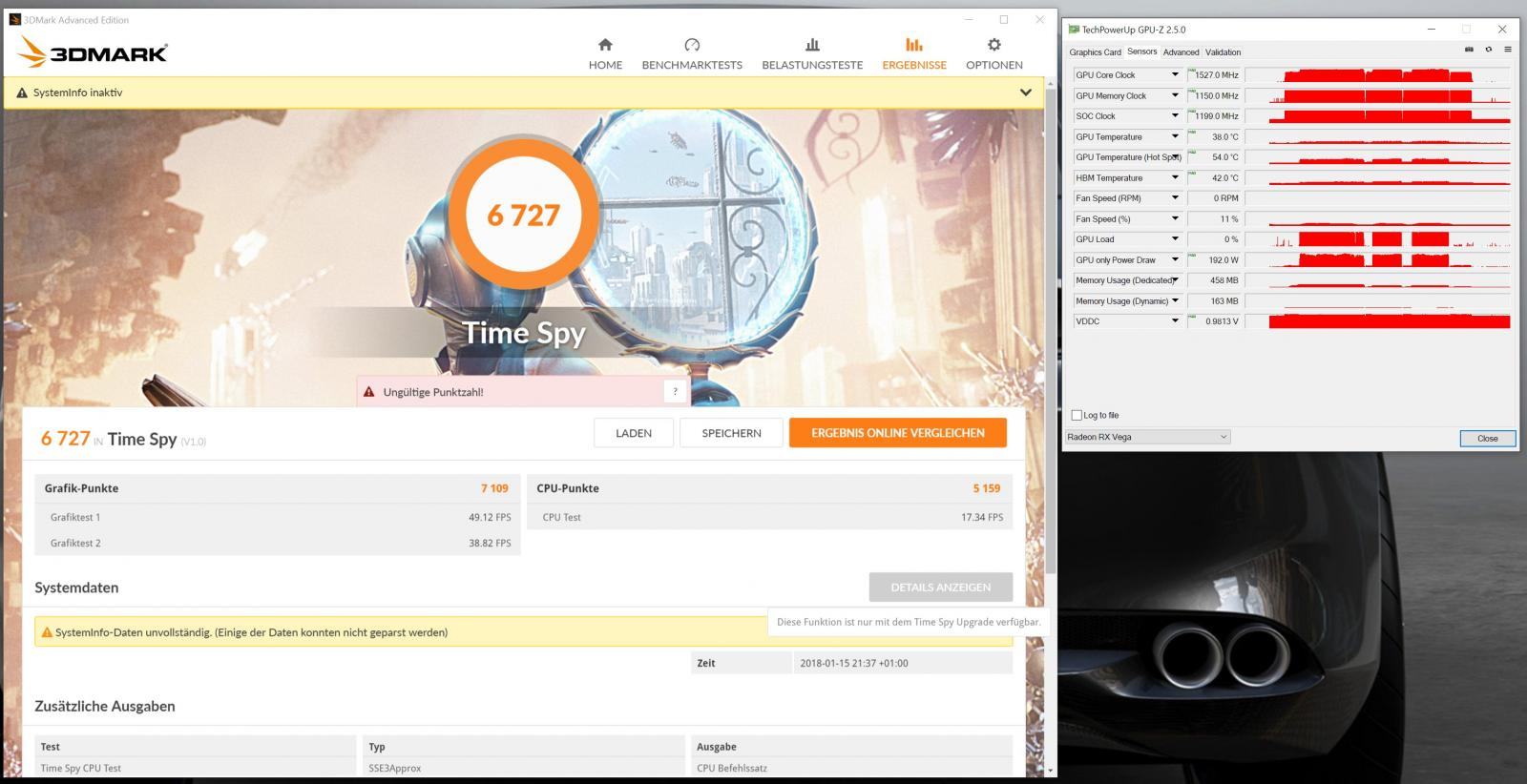Open the GPU-Z hamburger menu icon
1527x784 pixels.
[1507, 50]
